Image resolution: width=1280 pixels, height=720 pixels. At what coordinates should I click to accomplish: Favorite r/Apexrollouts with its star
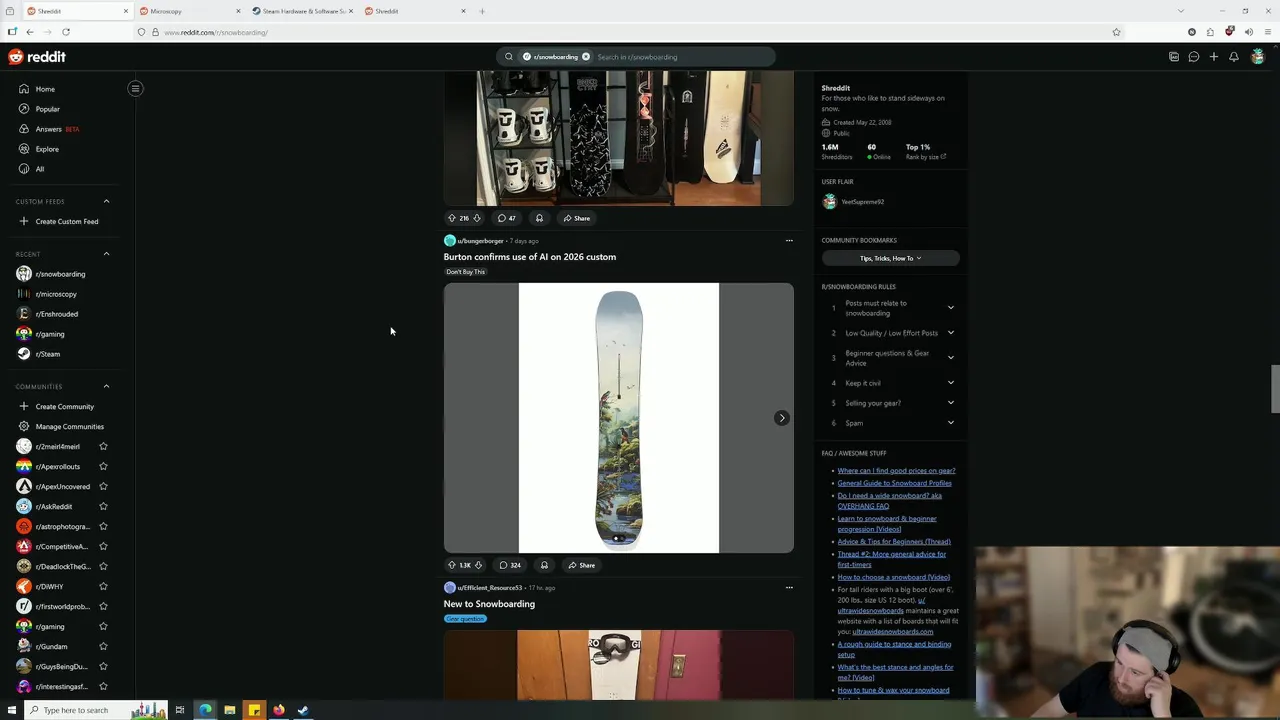[103, 466]
